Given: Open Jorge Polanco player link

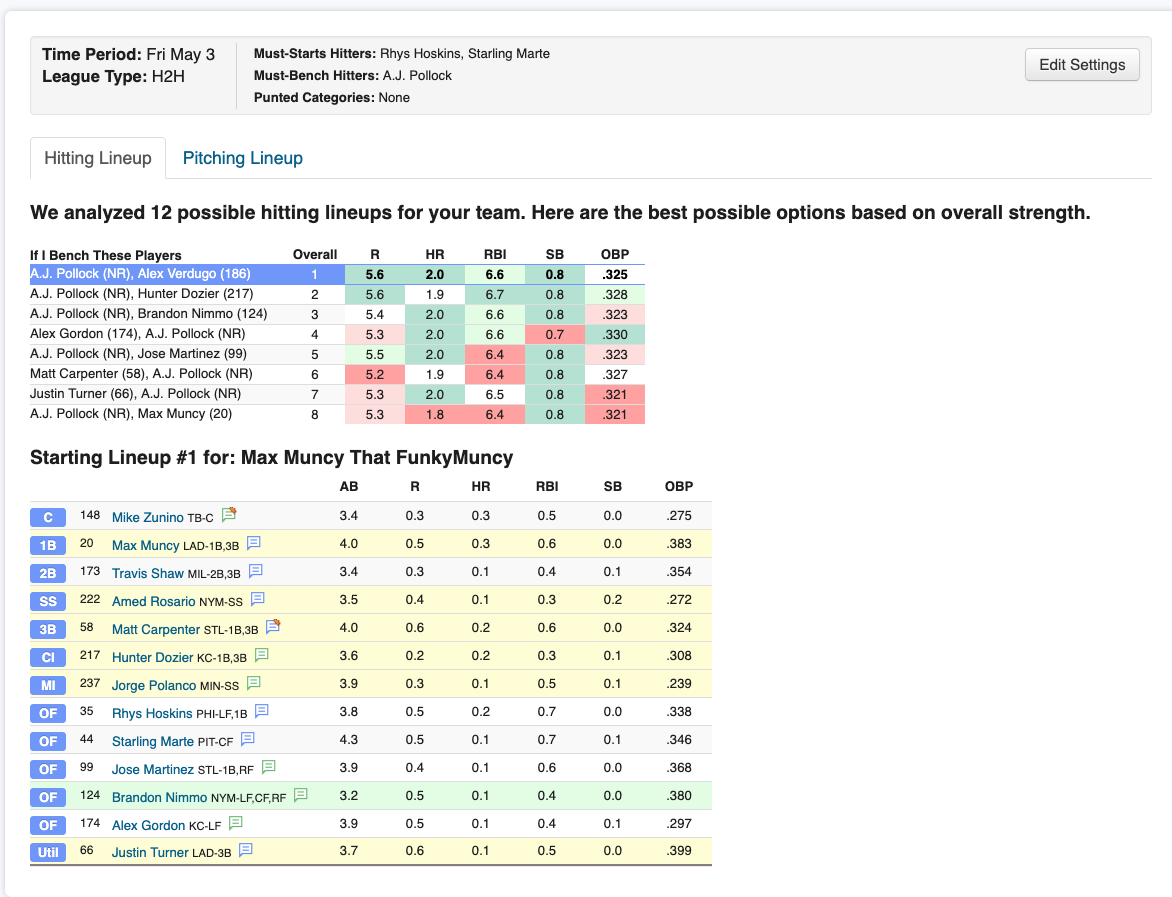Looking at the screenshot, I should pos(154,685).
